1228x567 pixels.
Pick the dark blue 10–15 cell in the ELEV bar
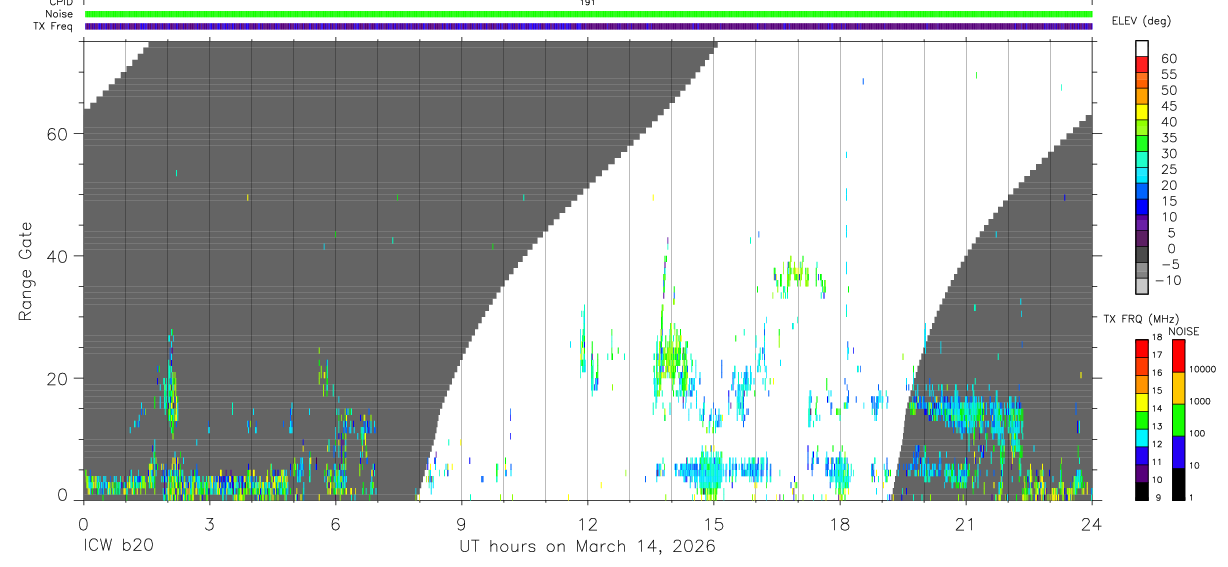coord(1142,206)
